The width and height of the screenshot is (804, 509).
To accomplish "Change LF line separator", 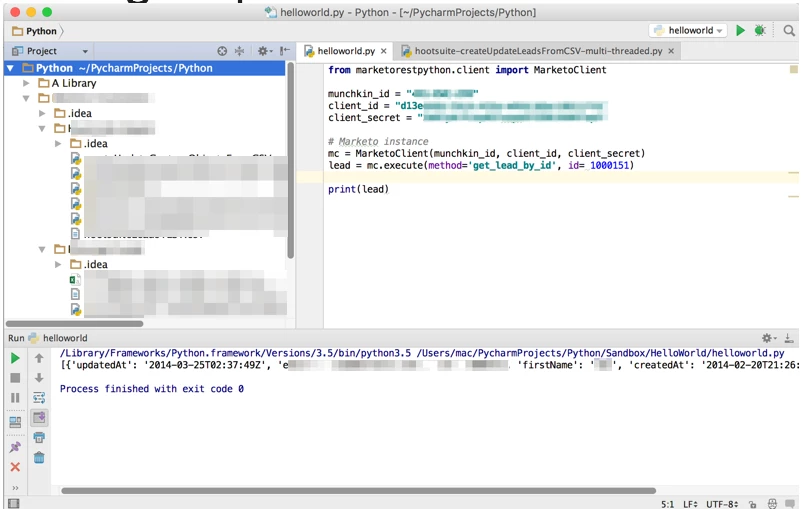I will (x=690, y=504).
